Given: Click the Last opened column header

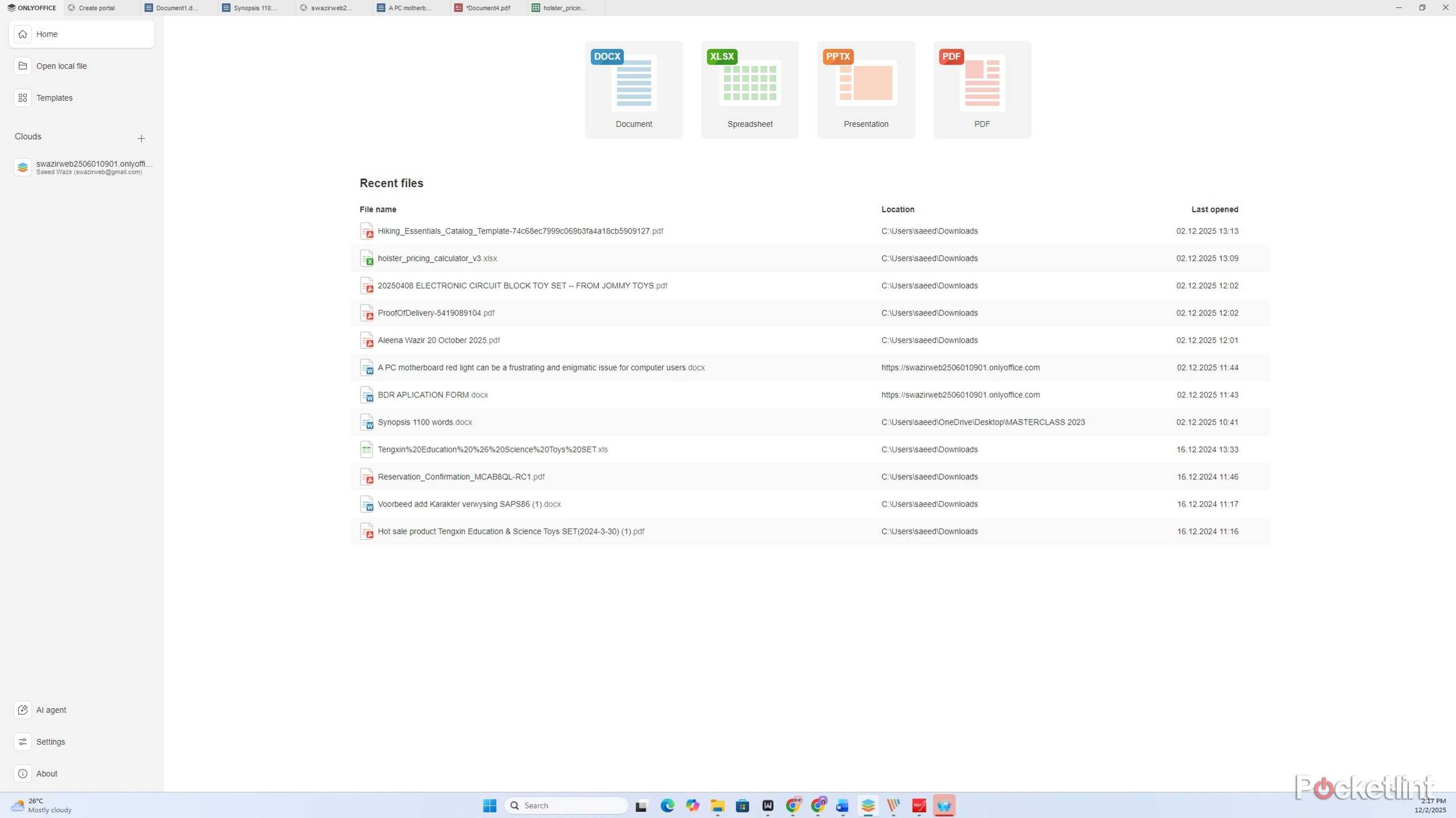Looking at the screenshot, I should (1214, 209).
